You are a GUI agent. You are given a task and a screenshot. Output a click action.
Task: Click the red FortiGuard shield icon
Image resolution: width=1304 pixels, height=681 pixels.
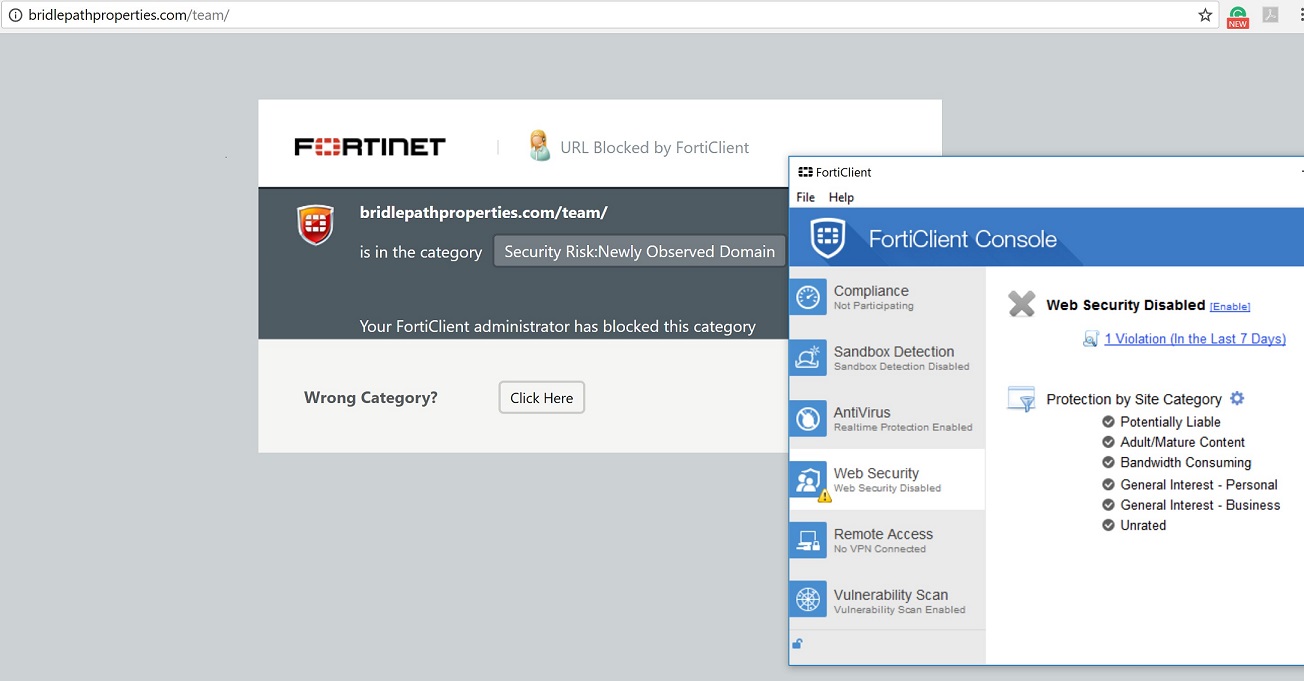pyautogui.click(x=315, y=225)
